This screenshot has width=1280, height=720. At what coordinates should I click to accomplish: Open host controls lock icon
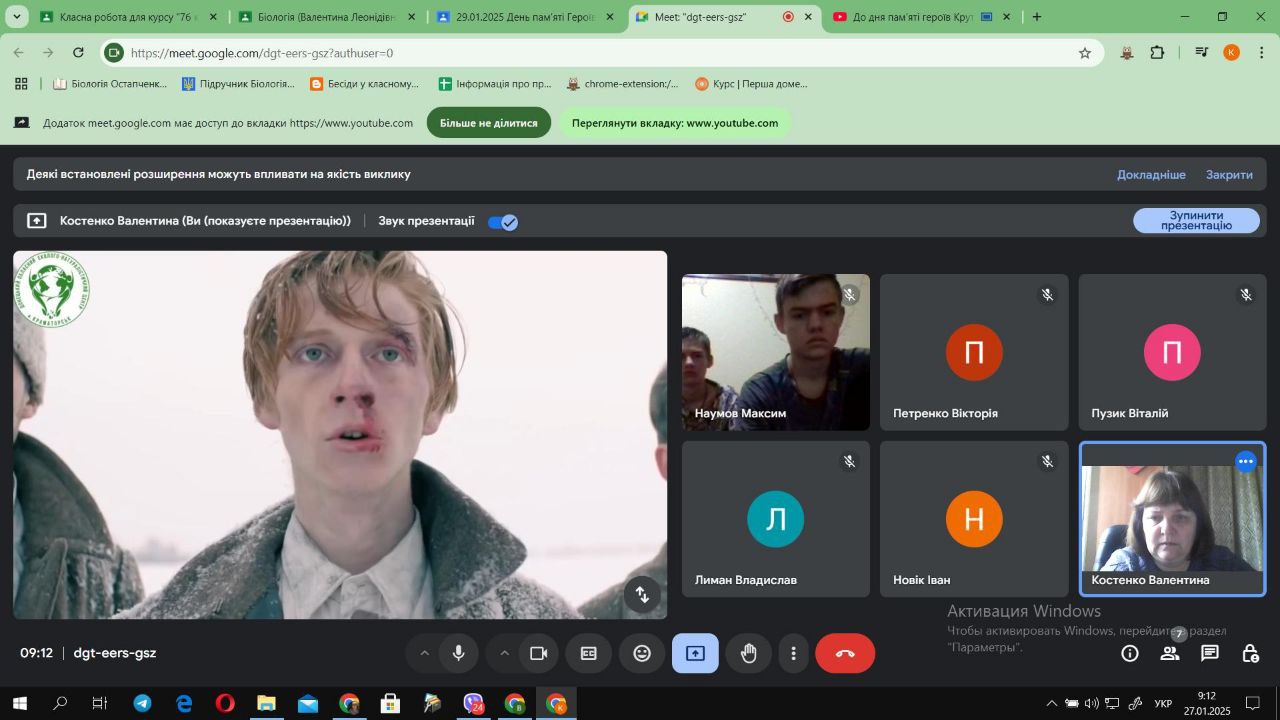(x=1250, y=653)
